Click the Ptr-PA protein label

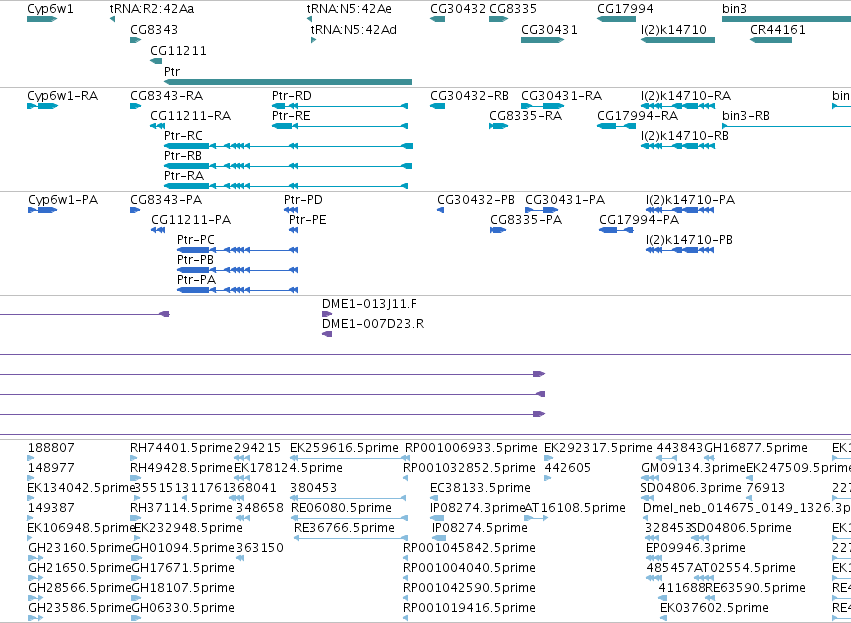(196, 280)
